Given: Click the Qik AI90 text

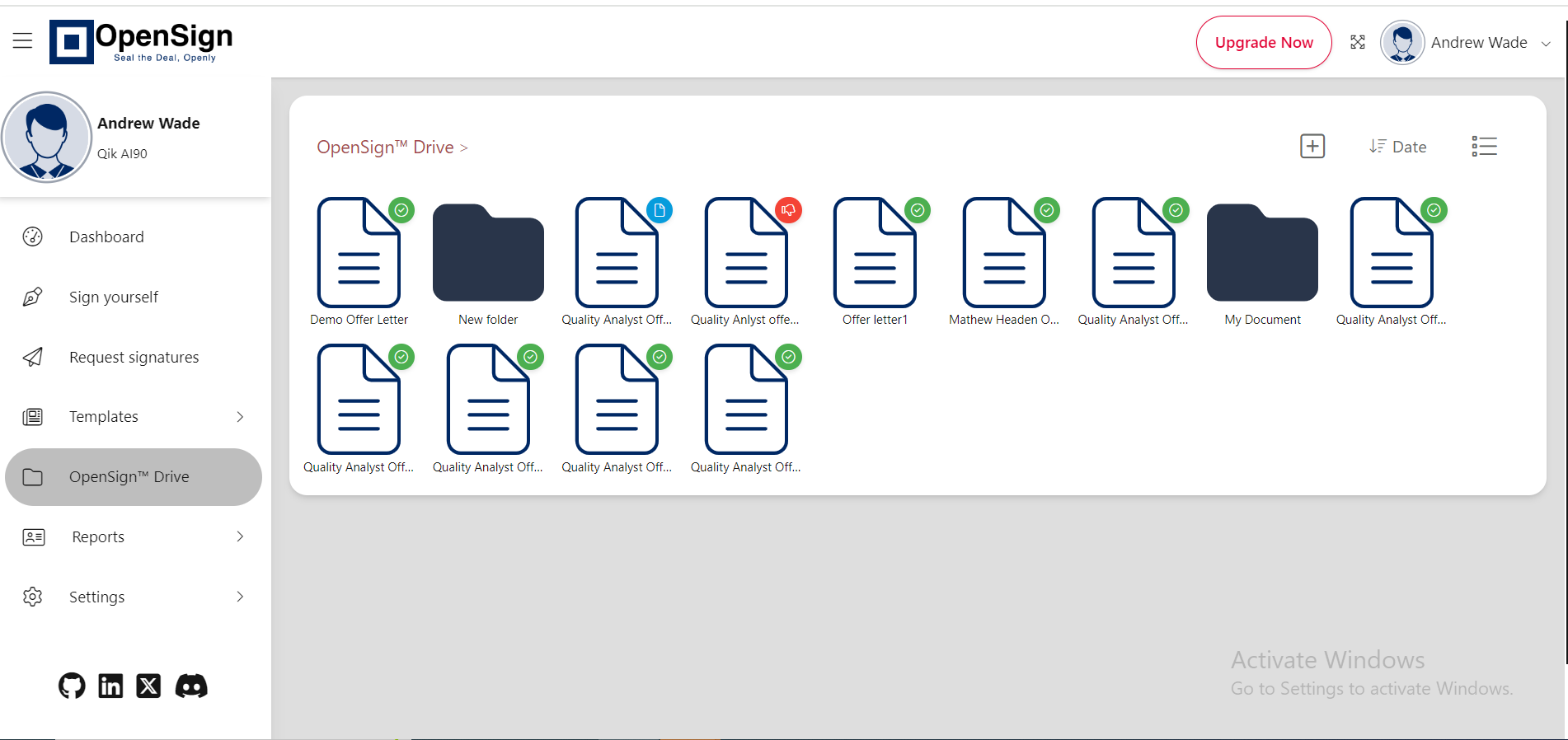Looking at the screenshot, I should (x=122, y=153).
